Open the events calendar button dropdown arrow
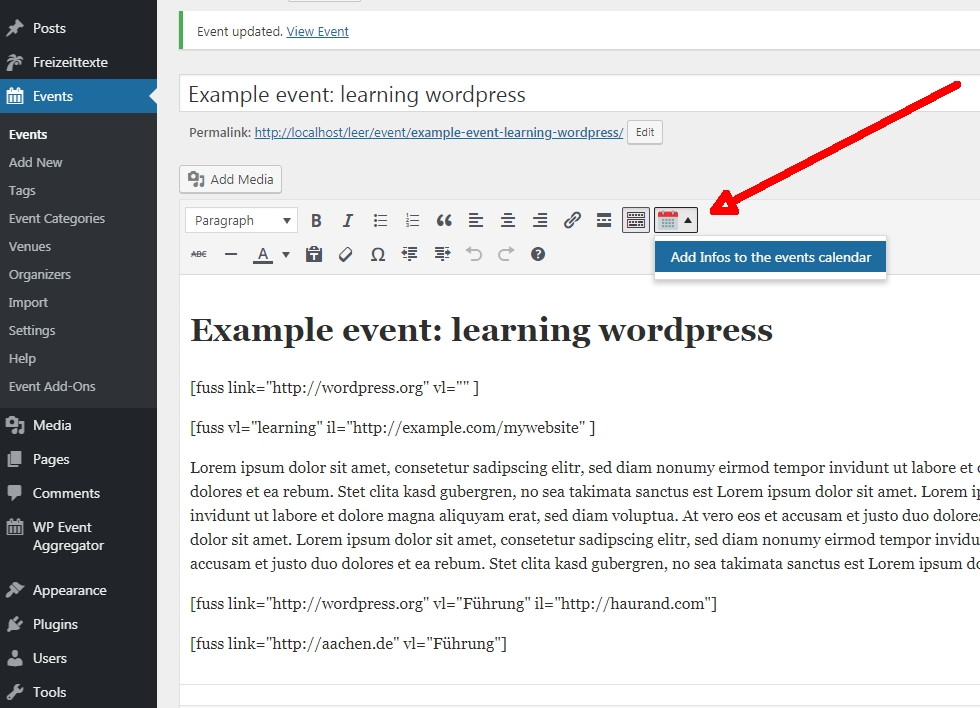Screen dimensions: 980x708 (x=688, y=221)
